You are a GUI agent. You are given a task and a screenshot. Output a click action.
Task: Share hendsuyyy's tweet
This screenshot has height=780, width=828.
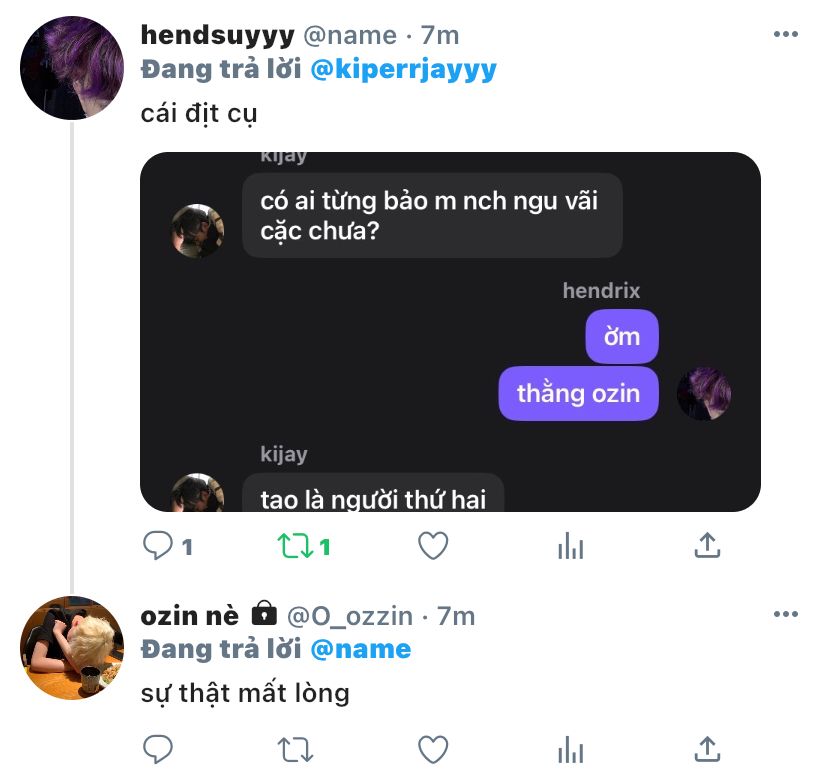pyautogui.click(x=707, y=546)
